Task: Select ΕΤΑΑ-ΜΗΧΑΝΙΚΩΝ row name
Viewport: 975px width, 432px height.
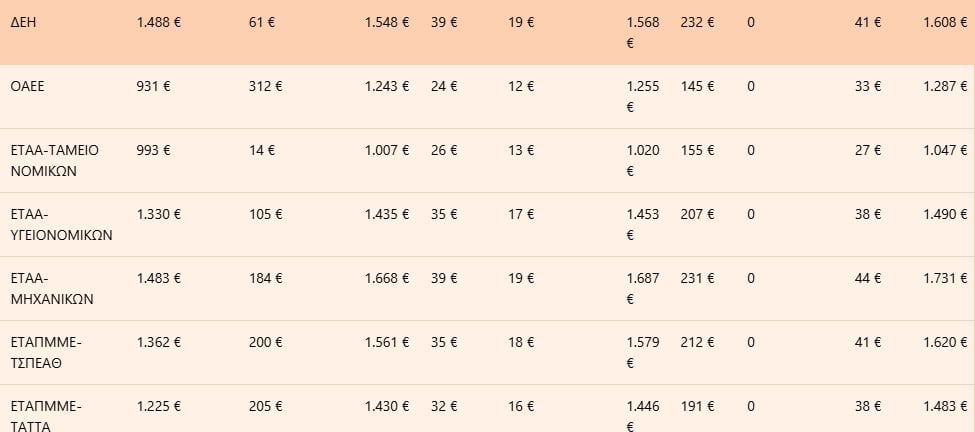Action: click(52, 289)
